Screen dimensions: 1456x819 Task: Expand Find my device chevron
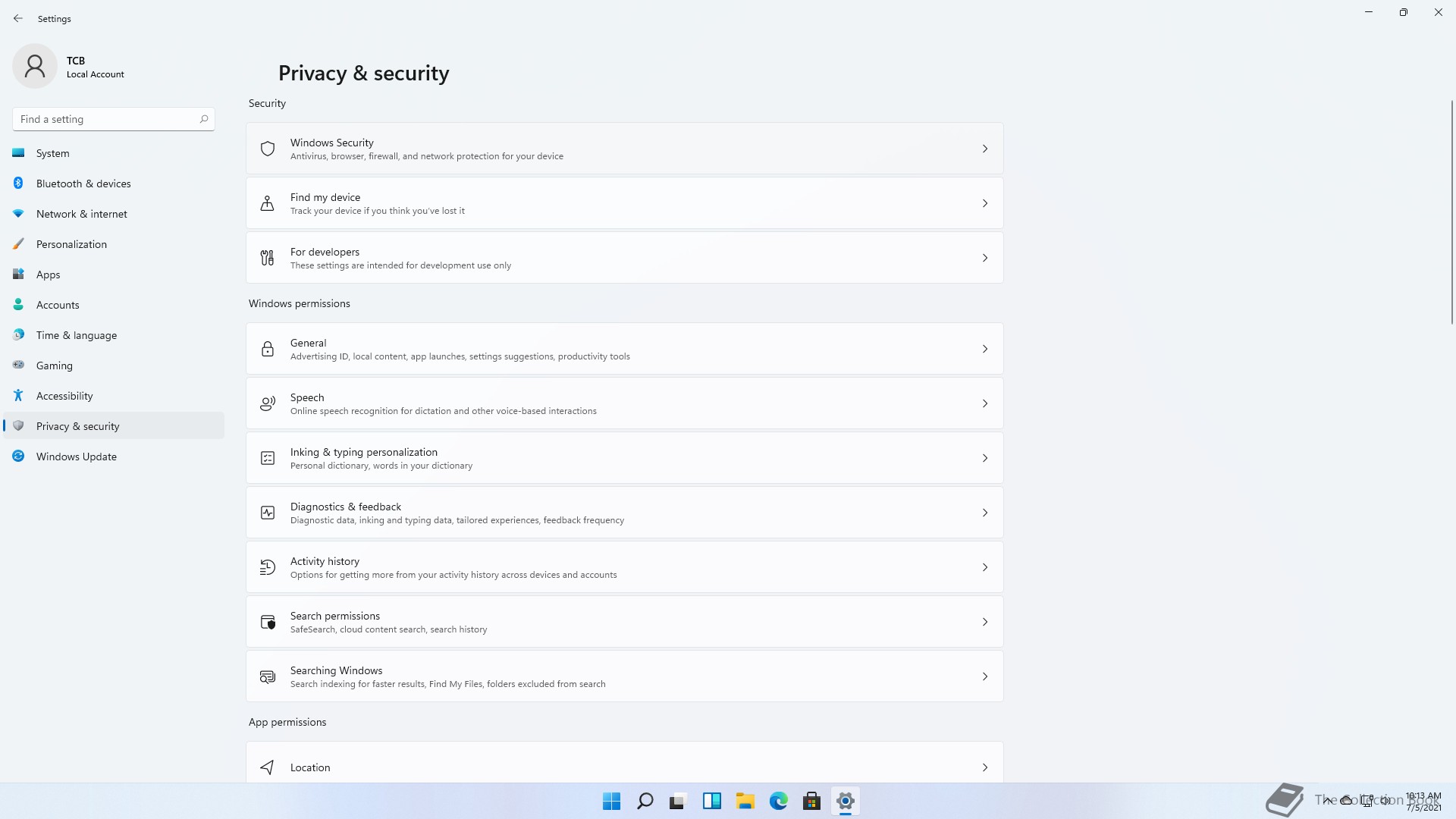(985, 203)
